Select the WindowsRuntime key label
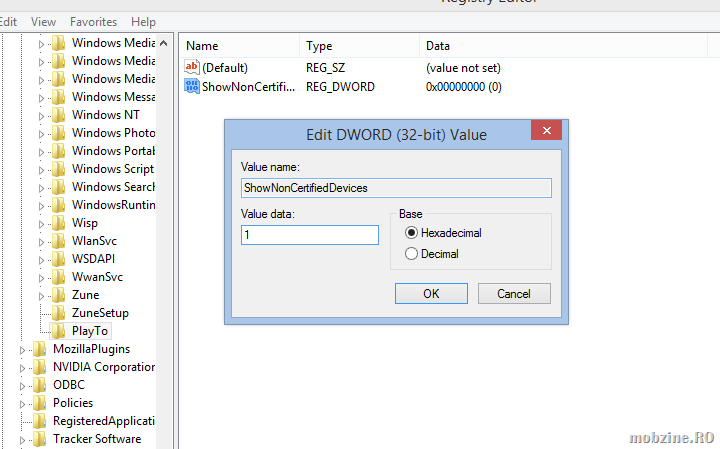 [x=113, y=205]
